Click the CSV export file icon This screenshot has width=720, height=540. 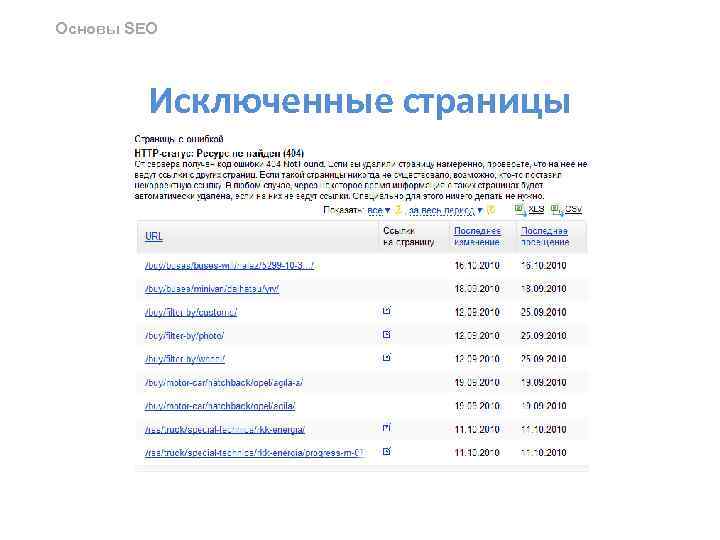pos(556,210)
